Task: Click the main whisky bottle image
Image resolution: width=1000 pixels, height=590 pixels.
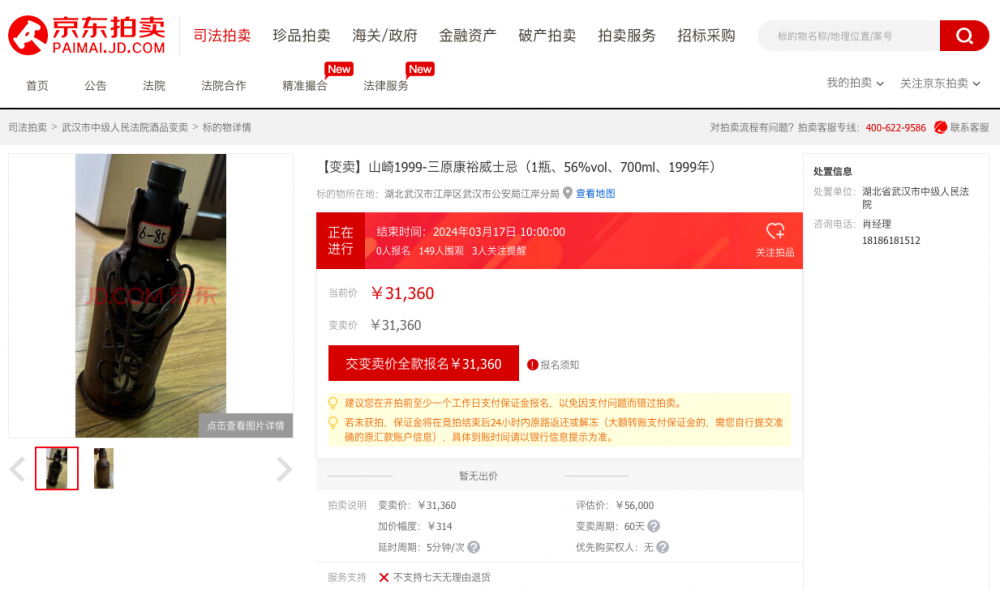Action: point(151,295)
